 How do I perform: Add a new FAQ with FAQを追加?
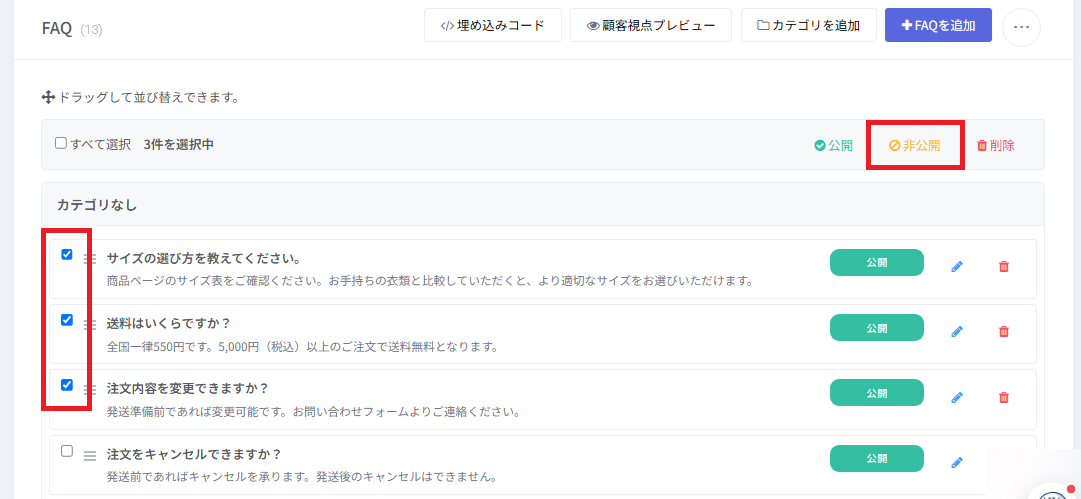938,26
